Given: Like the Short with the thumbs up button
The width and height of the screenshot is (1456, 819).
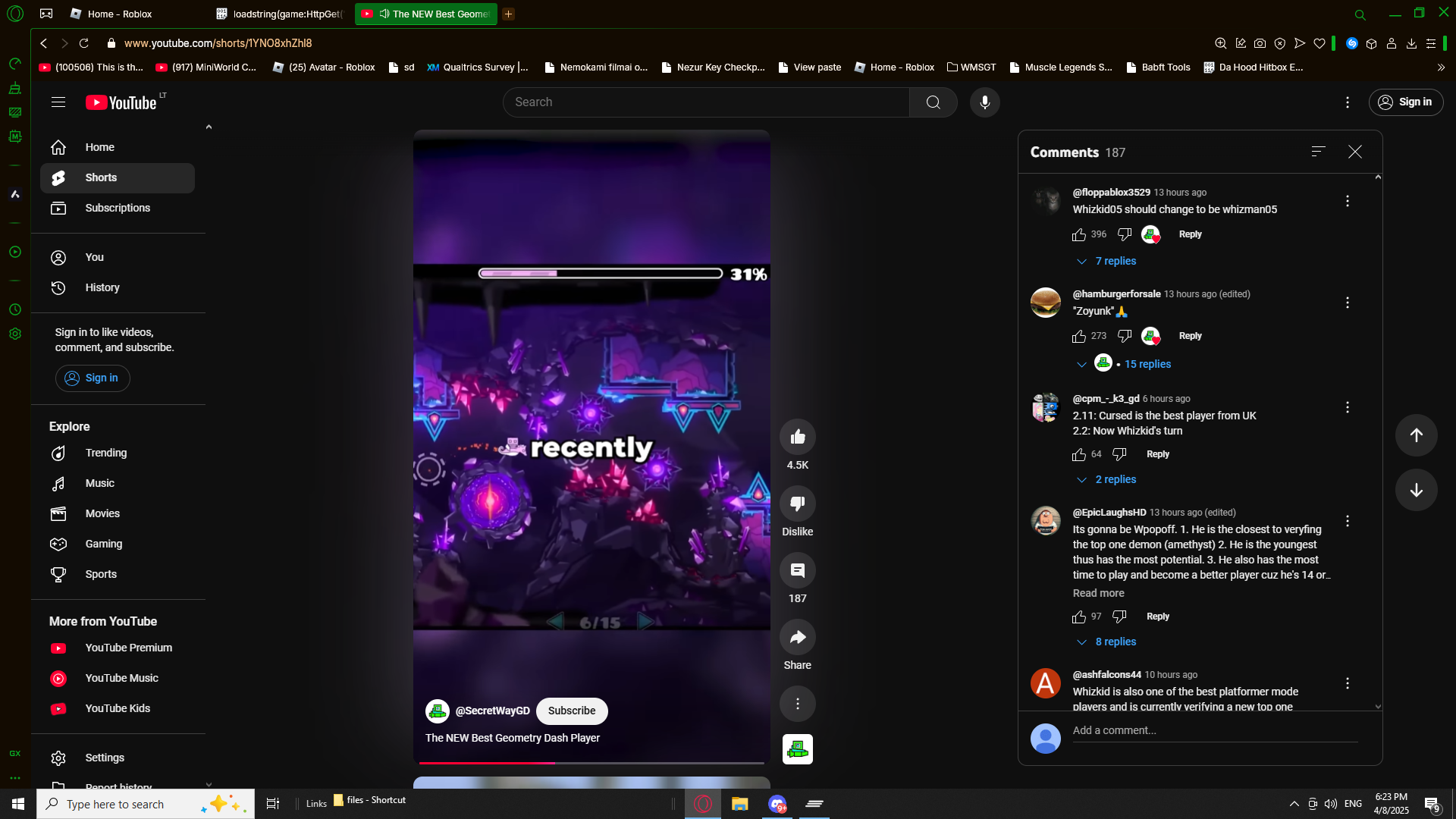Looking at the screenshot, I should [797, 437].
